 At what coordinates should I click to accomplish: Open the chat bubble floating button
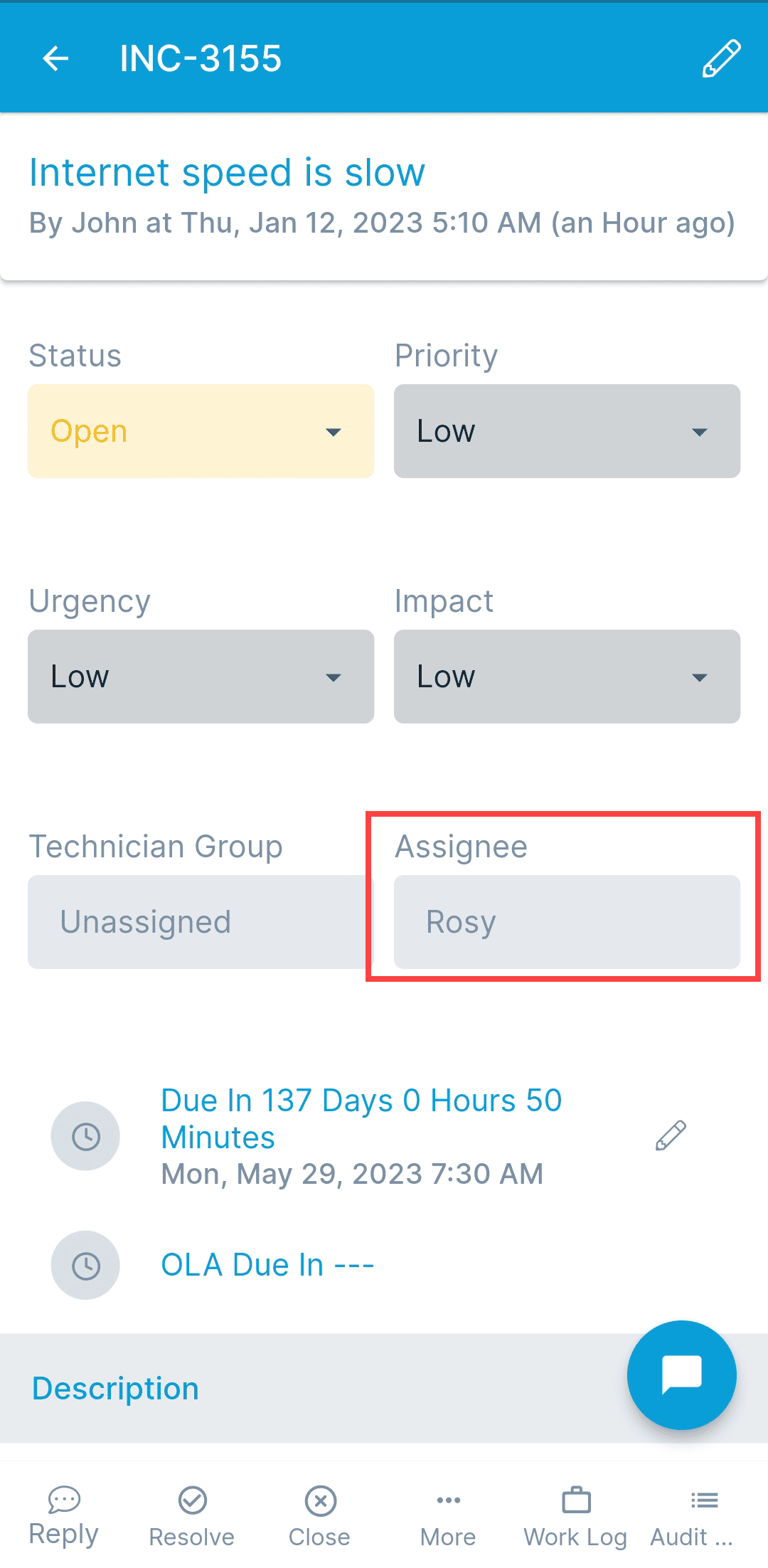(x=681, y=1374)
